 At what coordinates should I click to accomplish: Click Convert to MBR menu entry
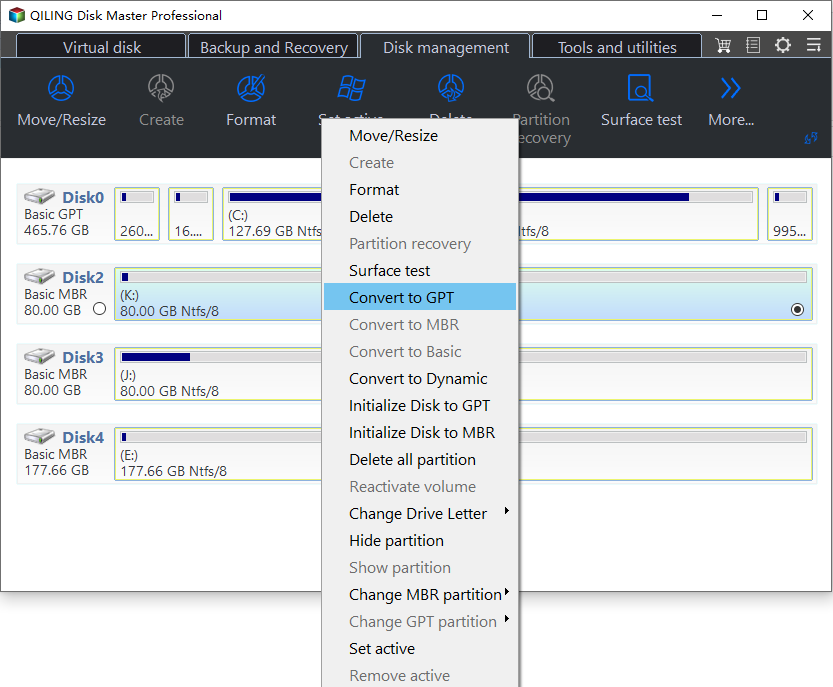(420, 324)
